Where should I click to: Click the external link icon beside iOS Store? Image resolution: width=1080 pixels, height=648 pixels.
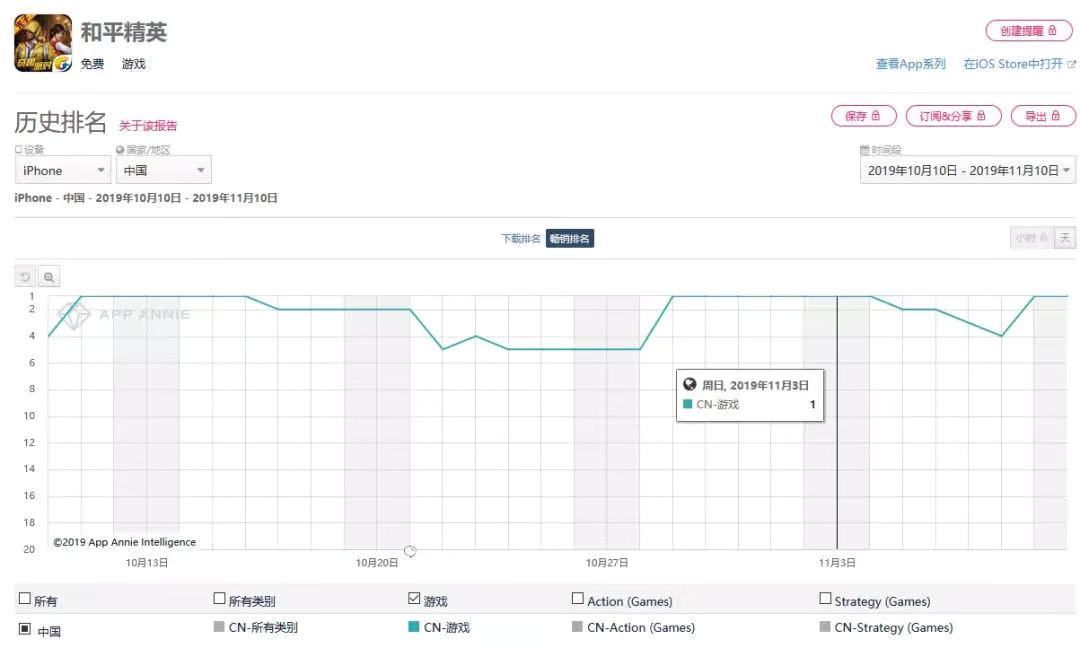tap(1071, 64)
